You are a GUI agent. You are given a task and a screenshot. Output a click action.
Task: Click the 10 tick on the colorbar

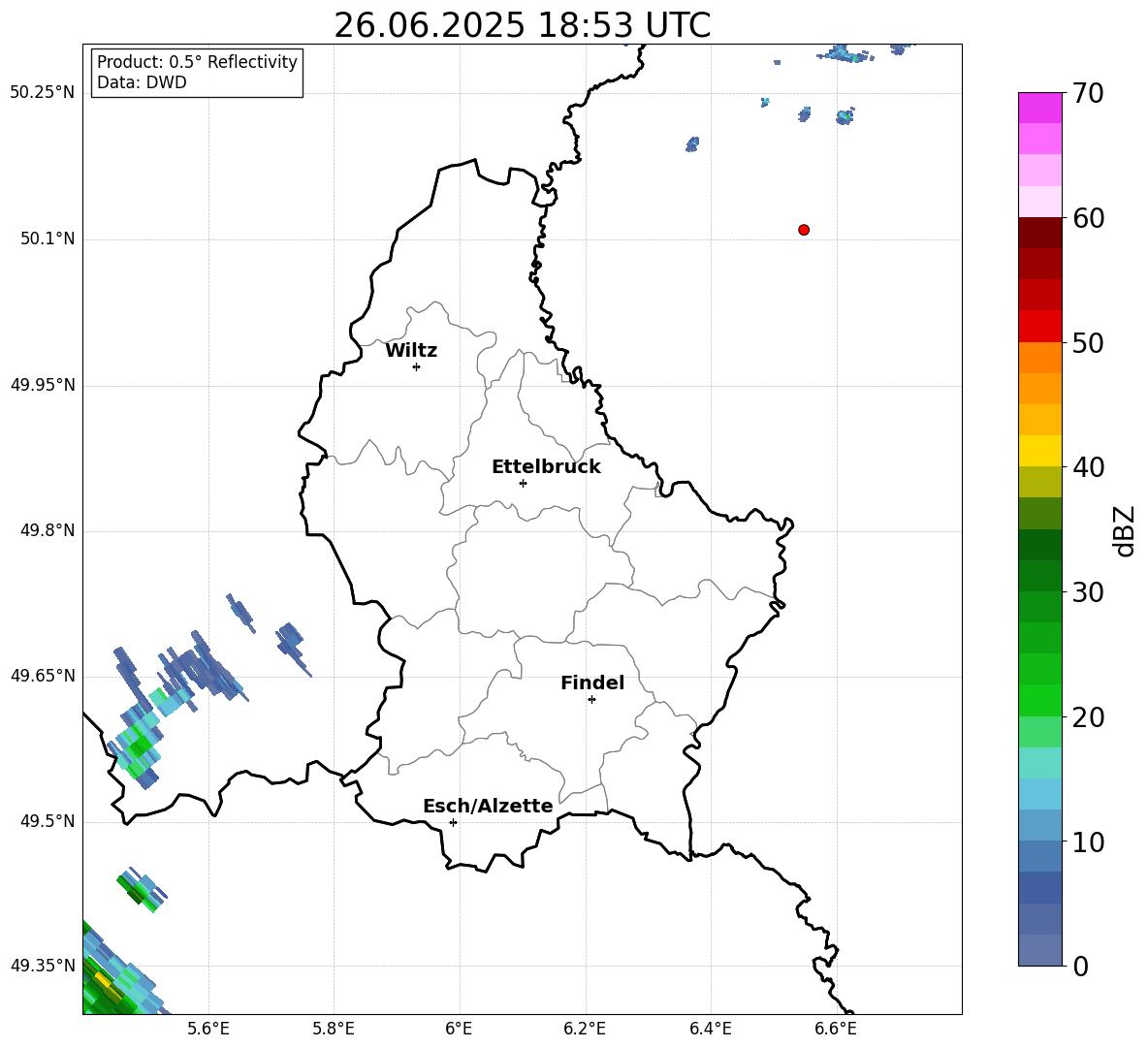[1088, 842]
